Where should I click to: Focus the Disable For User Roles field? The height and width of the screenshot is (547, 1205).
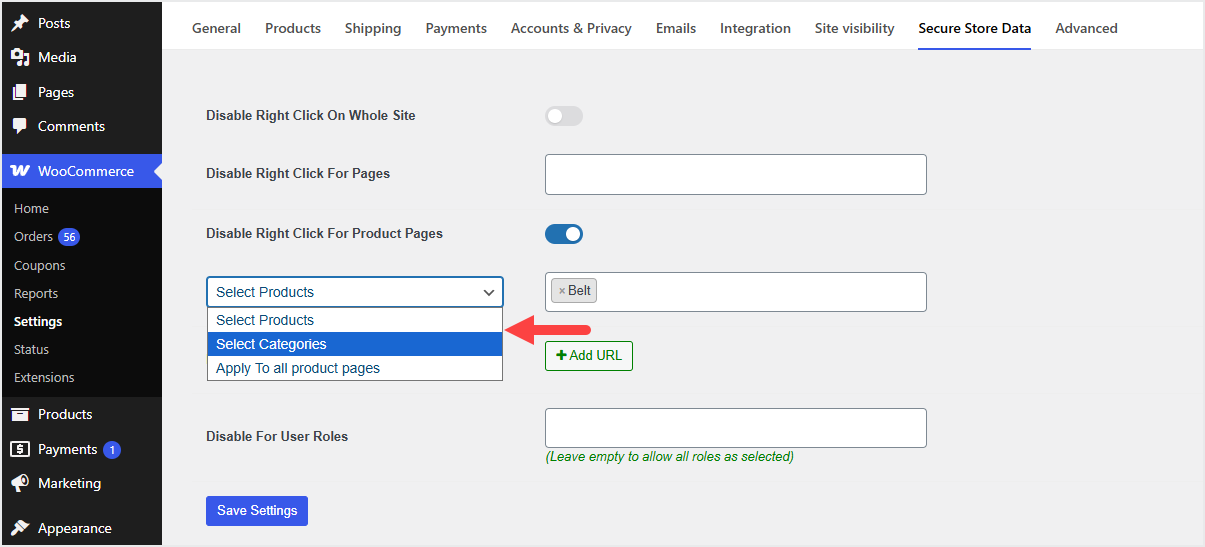[x=735, y=428]
